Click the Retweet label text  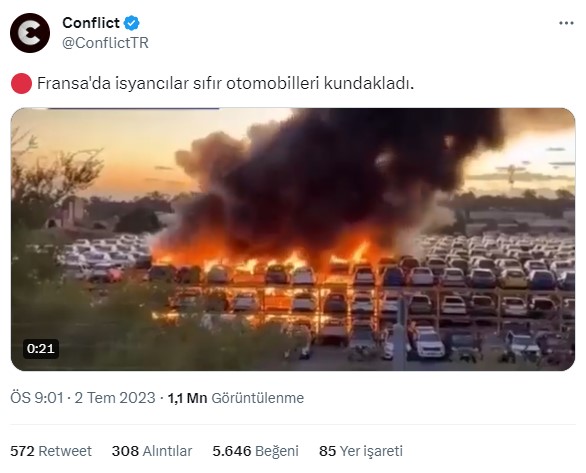65,451
